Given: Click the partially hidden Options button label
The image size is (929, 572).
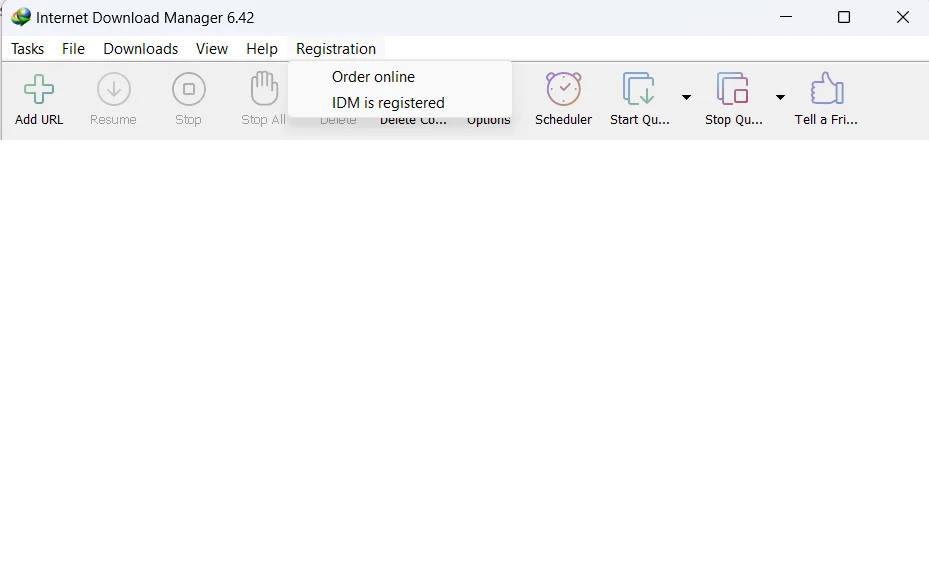Looking at the screenshot, I should click(x=489, y=121).
